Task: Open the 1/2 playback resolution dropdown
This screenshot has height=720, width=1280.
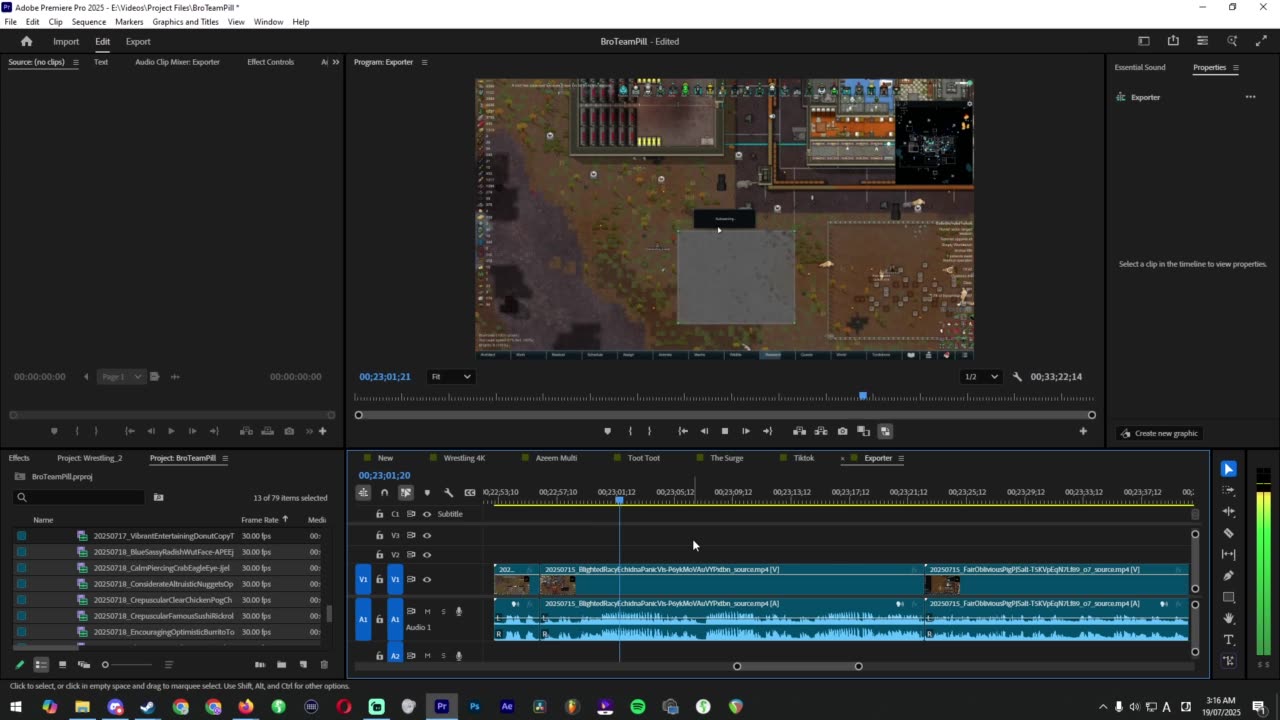Action: [x=980, y=377]
